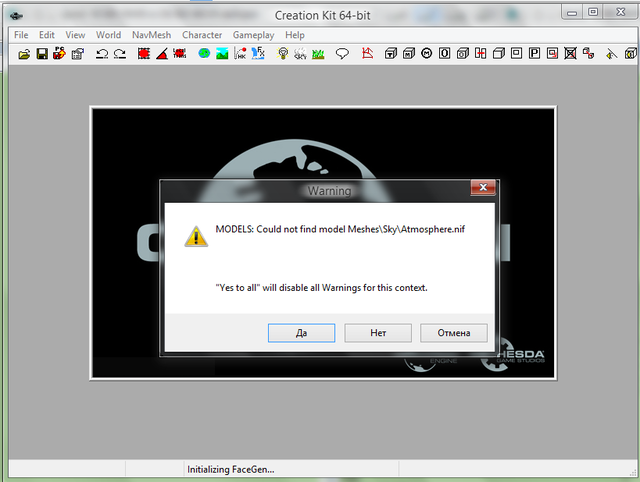This screenshot has width=640, height=482.
Task: Click the globe world icon in toolbar
Action: coord(204,53)
